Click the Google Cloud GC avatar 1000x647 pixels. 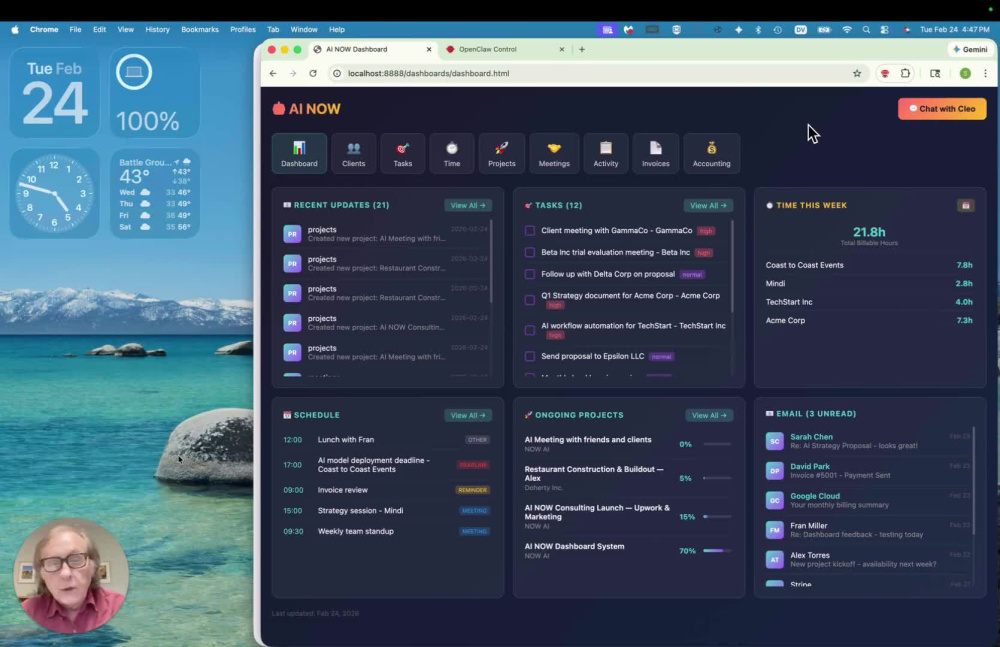click(x=774, y=500)
